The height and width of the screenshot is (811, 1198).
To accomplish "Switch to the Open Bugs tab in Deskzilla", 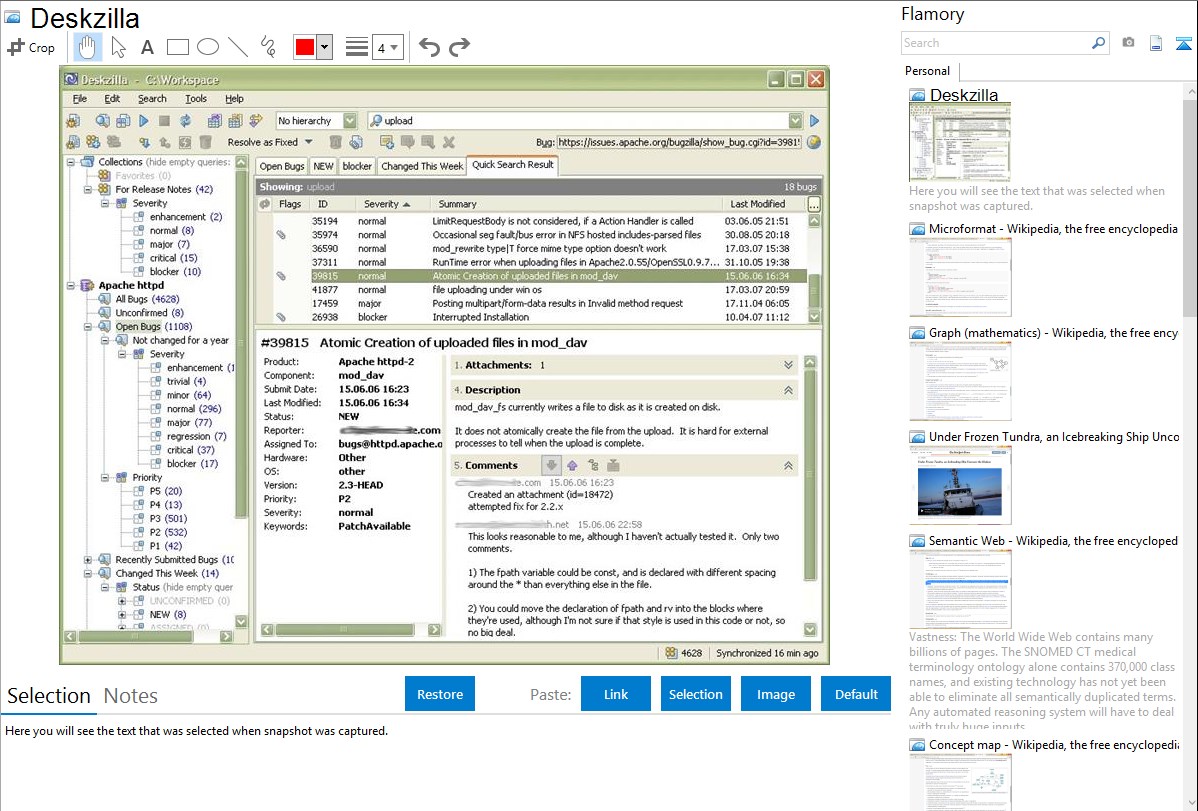I will click(x=282, y=166).
